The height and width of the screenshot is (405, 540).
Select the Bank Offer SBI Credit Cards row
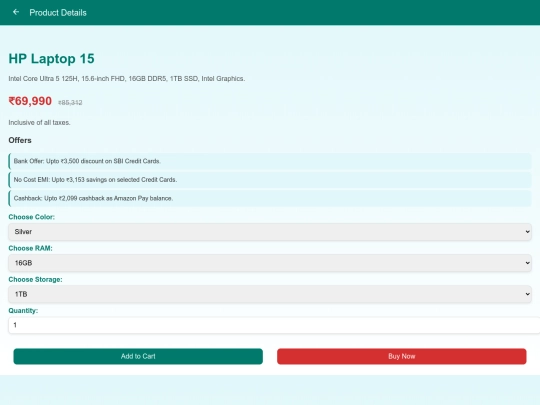click(x=270, y=161)
